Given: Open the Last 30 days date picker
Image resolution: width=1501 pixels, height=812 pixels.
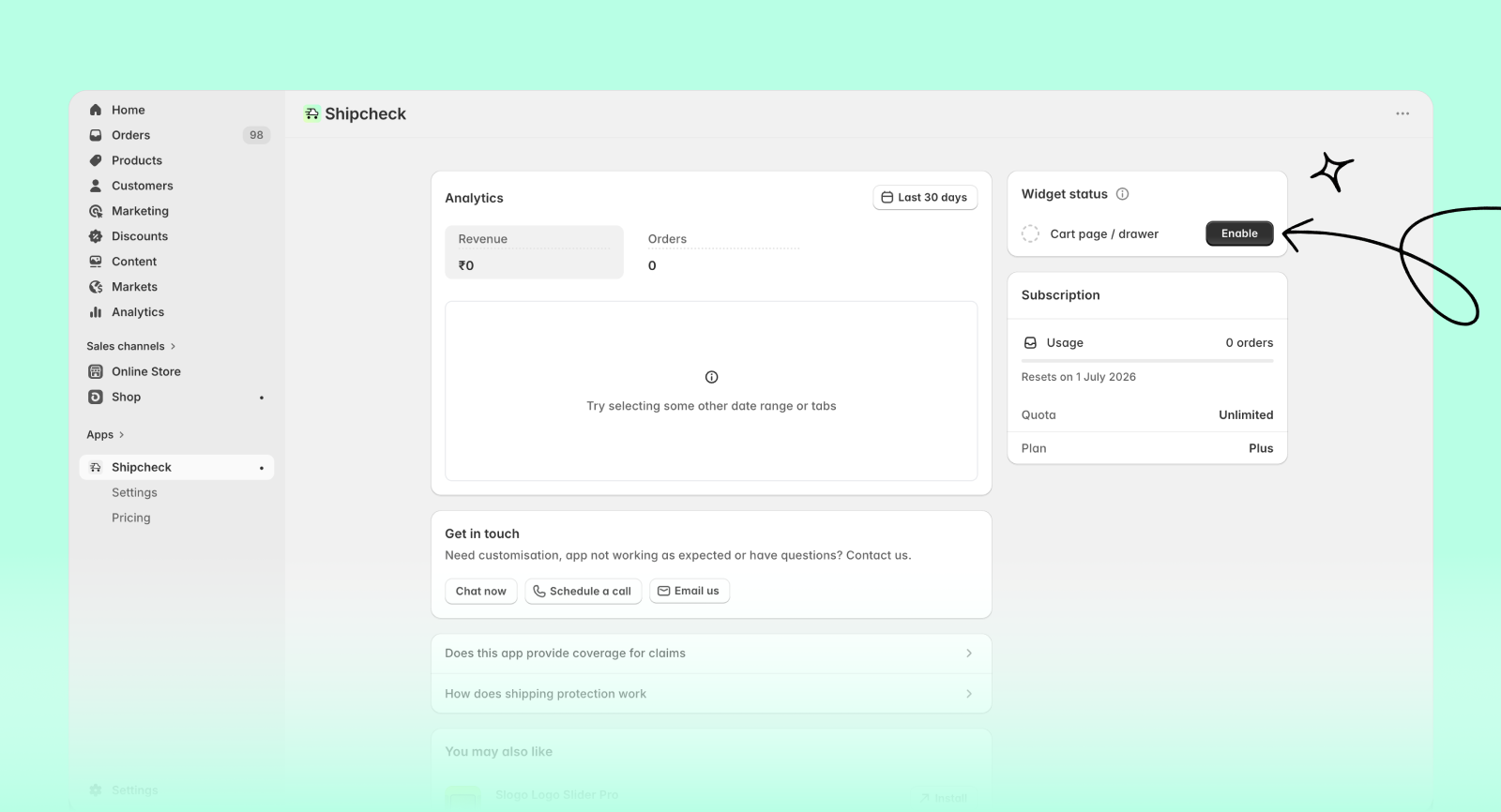Looking at the screenshot, I should click(925, 198).
